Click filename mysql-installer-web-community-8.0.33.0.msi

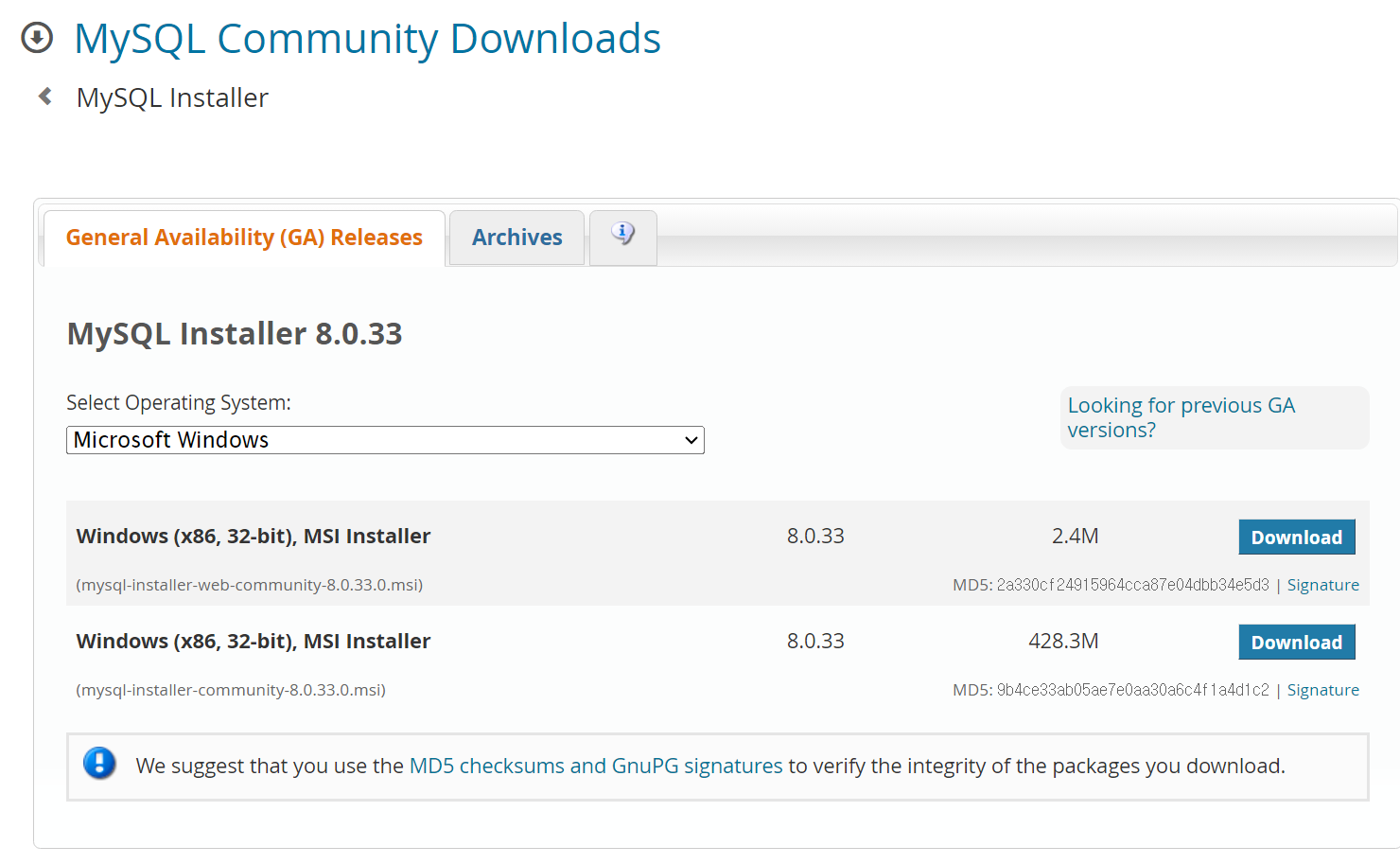coord(250,585)
